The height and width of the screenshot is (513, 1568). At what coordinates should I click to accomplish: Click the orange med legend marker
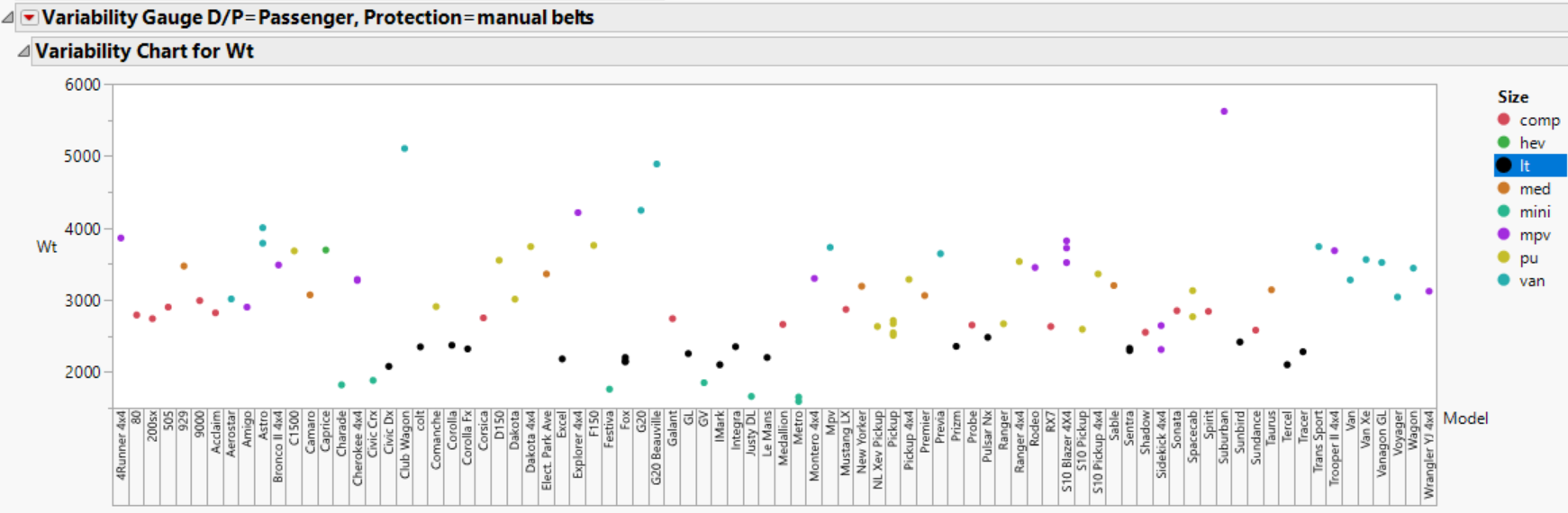(1503, 188)
